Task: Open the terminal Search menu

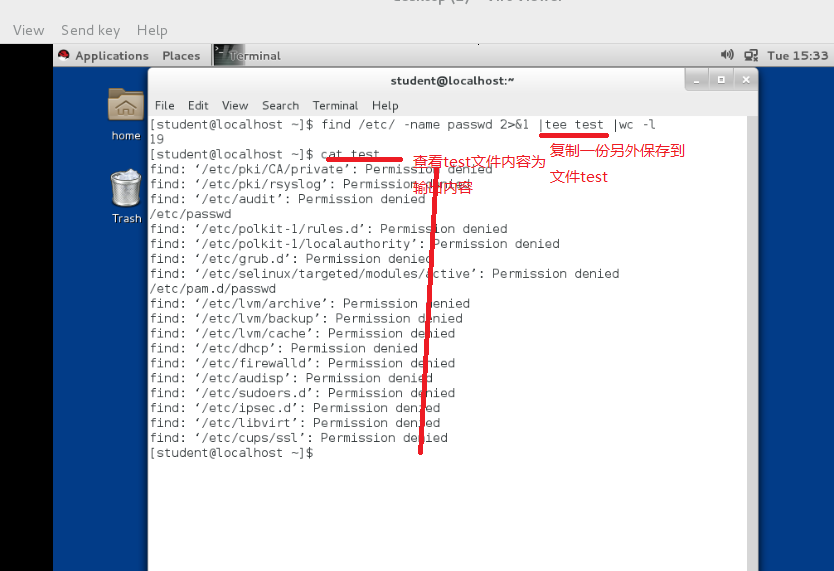Action: [x=280, y=105]
